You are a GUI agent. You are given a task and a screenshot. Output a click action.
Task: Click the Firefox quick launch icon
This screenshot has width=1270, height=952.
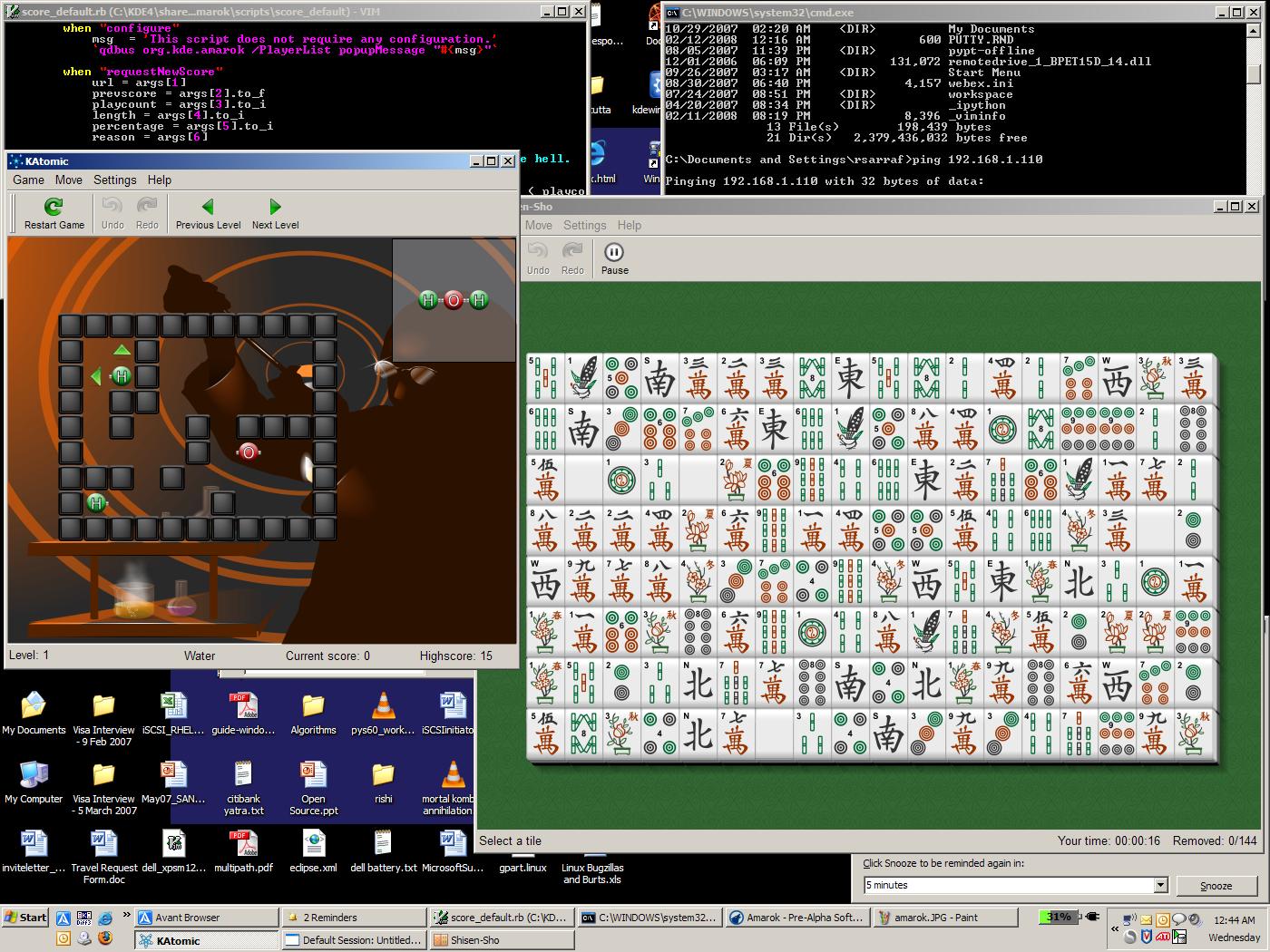[x=104, y=938]
